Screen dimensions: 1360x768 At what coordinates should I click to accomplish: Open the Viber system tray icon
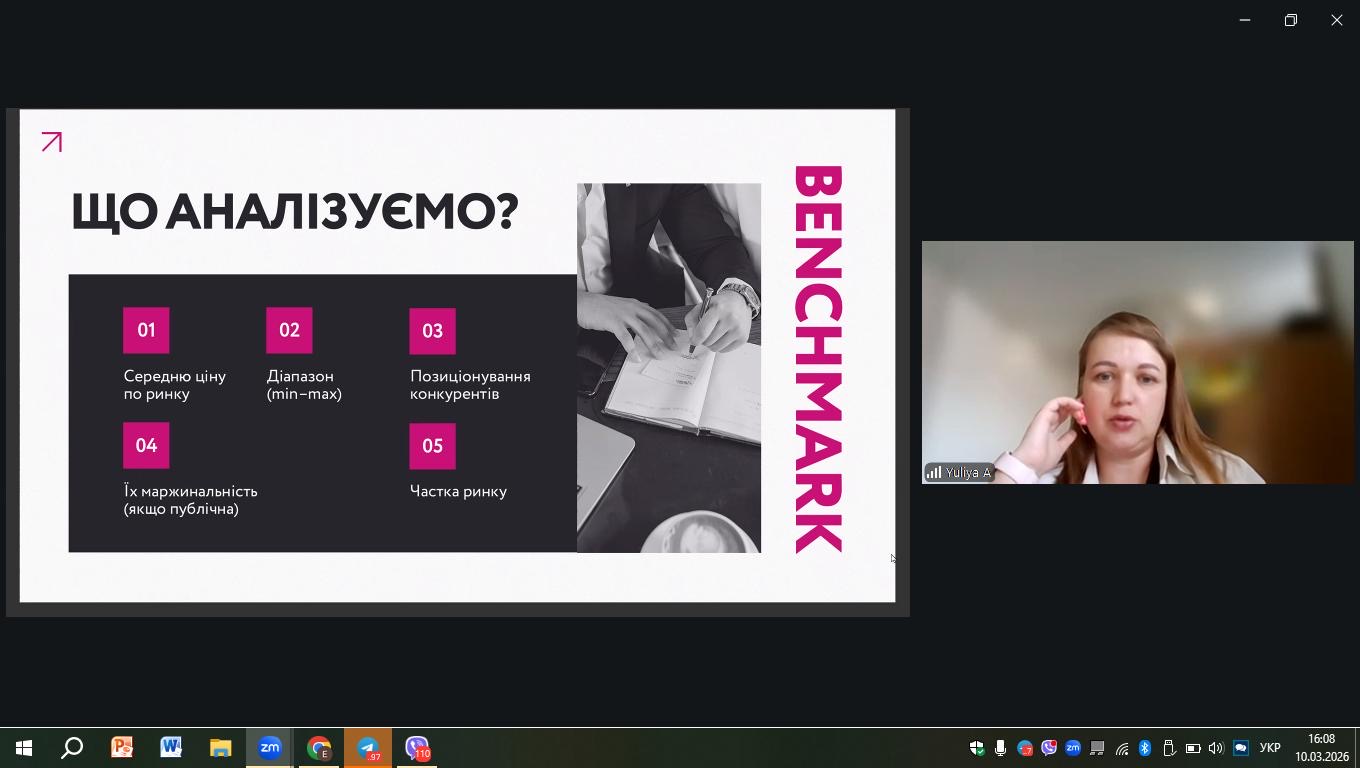pos(1049,748)
